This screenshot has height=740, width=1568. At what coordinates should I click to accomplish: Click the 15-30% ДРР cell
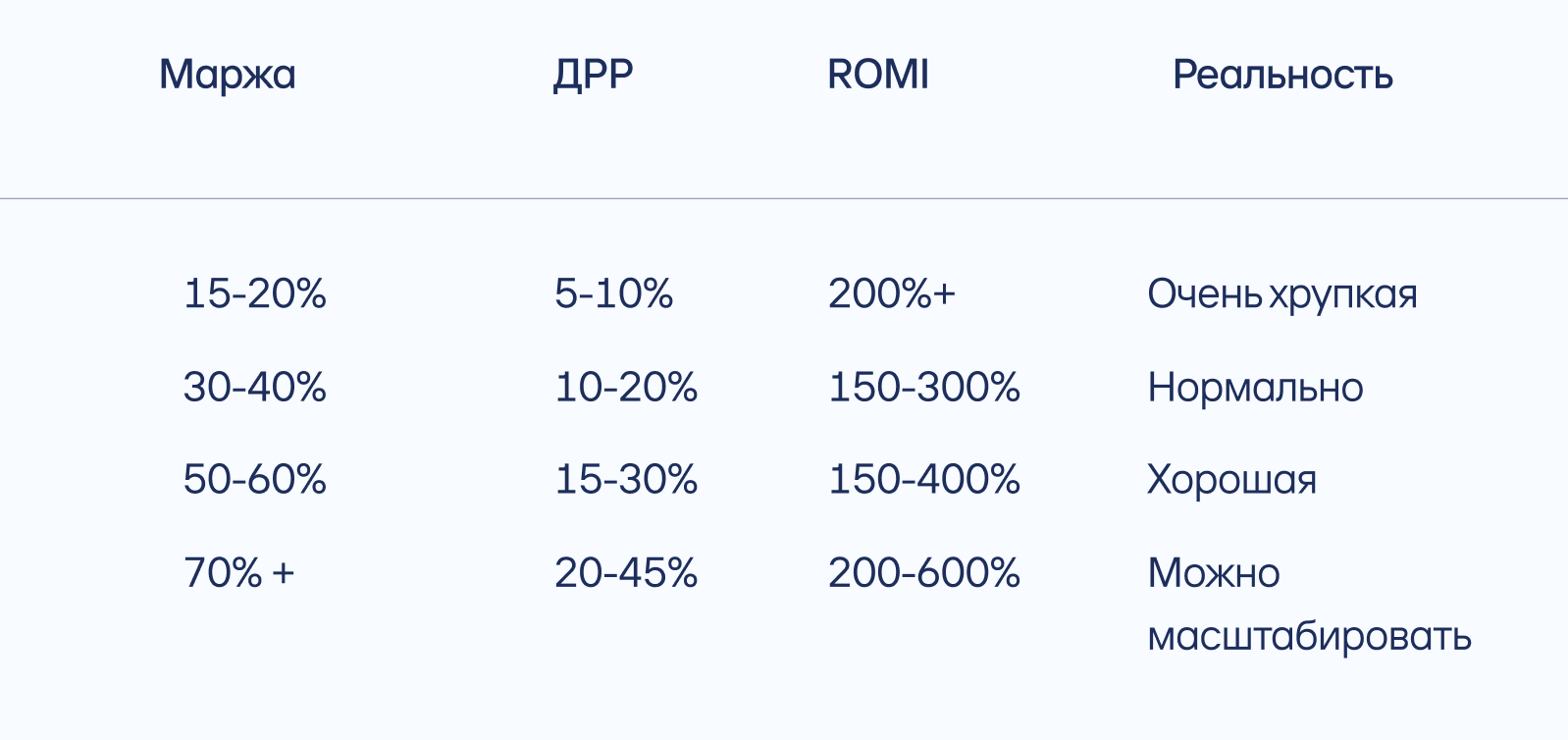tap(626, 479)
